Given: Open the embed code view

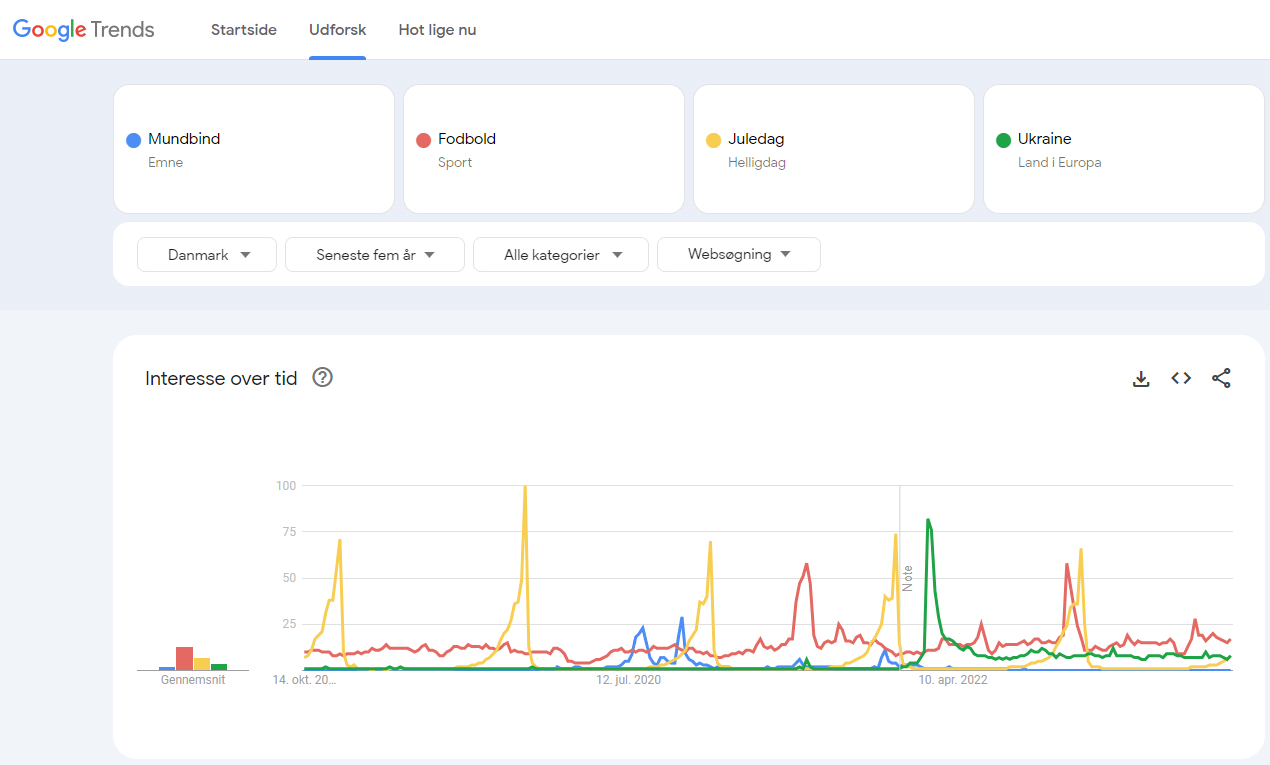Looking at the screenshot, I should tap(1181, 378).
